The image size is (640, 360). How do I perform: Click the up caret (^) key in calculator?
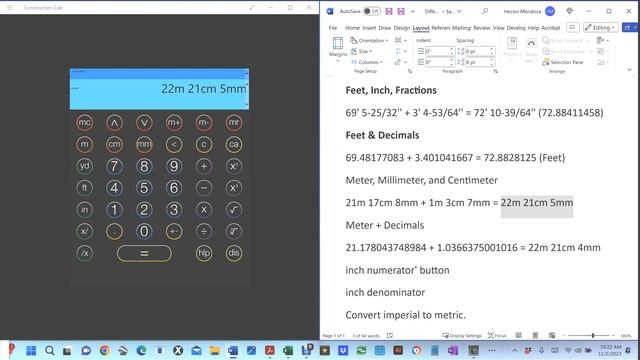(114, 122)
